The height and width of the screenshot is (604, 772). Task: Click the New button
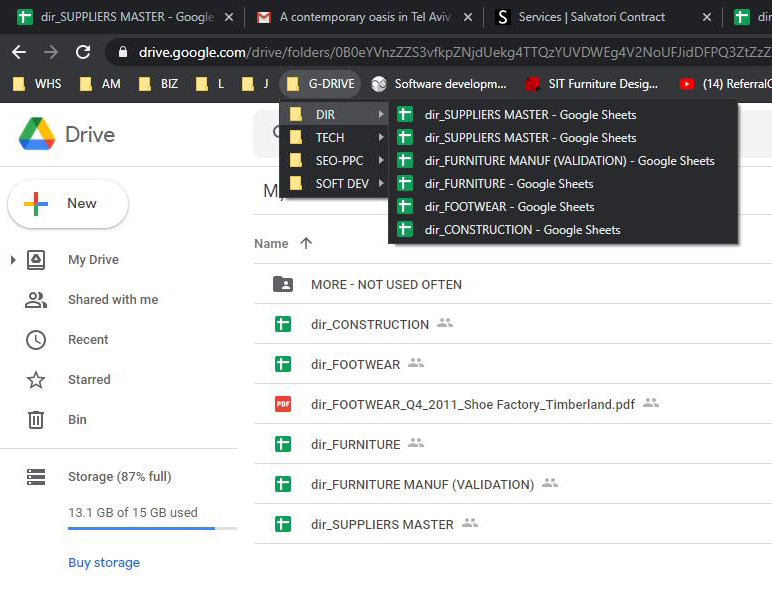tap(67, 204)
